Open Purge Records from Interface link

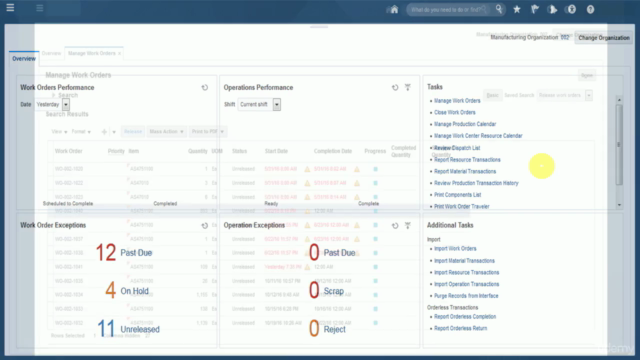466,296
